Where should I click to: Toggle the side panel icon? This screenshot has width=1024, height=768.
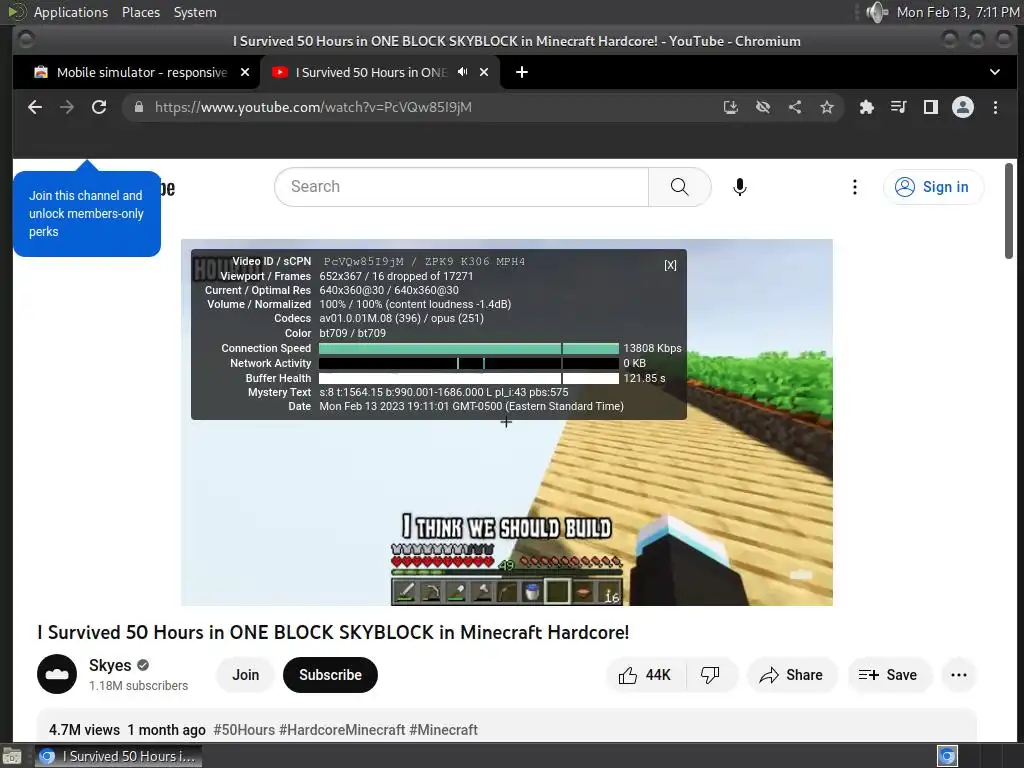[931, 107]
